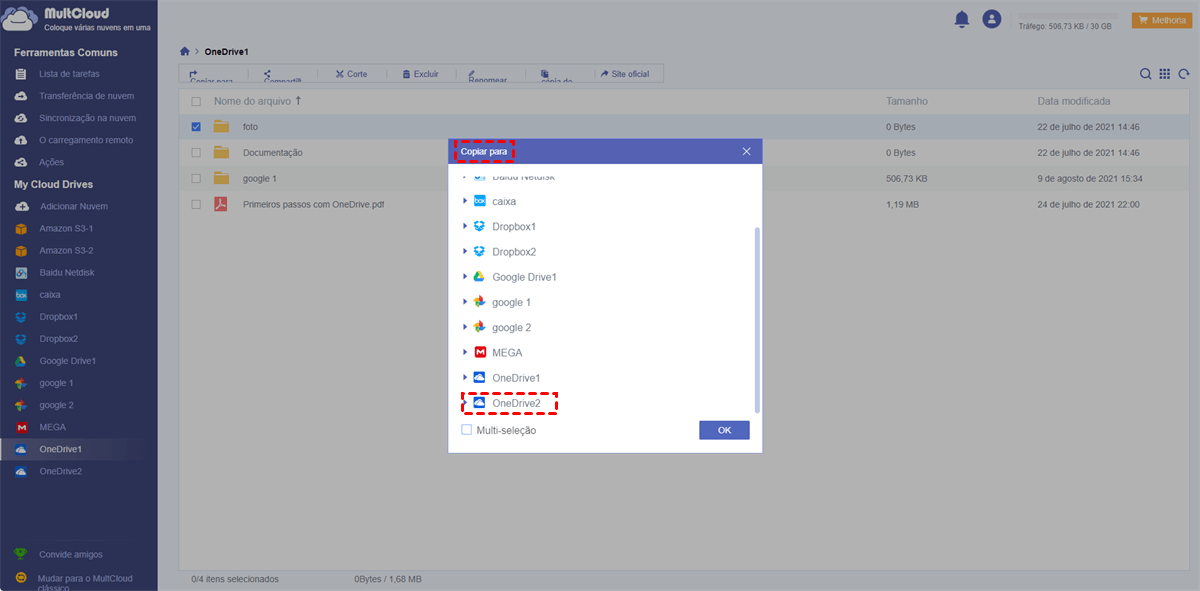Image resolution: width=1200 pixels, height=591 pixels.
Task: Select MEGA drive in sidebar
Action: [x=52, y=427]
